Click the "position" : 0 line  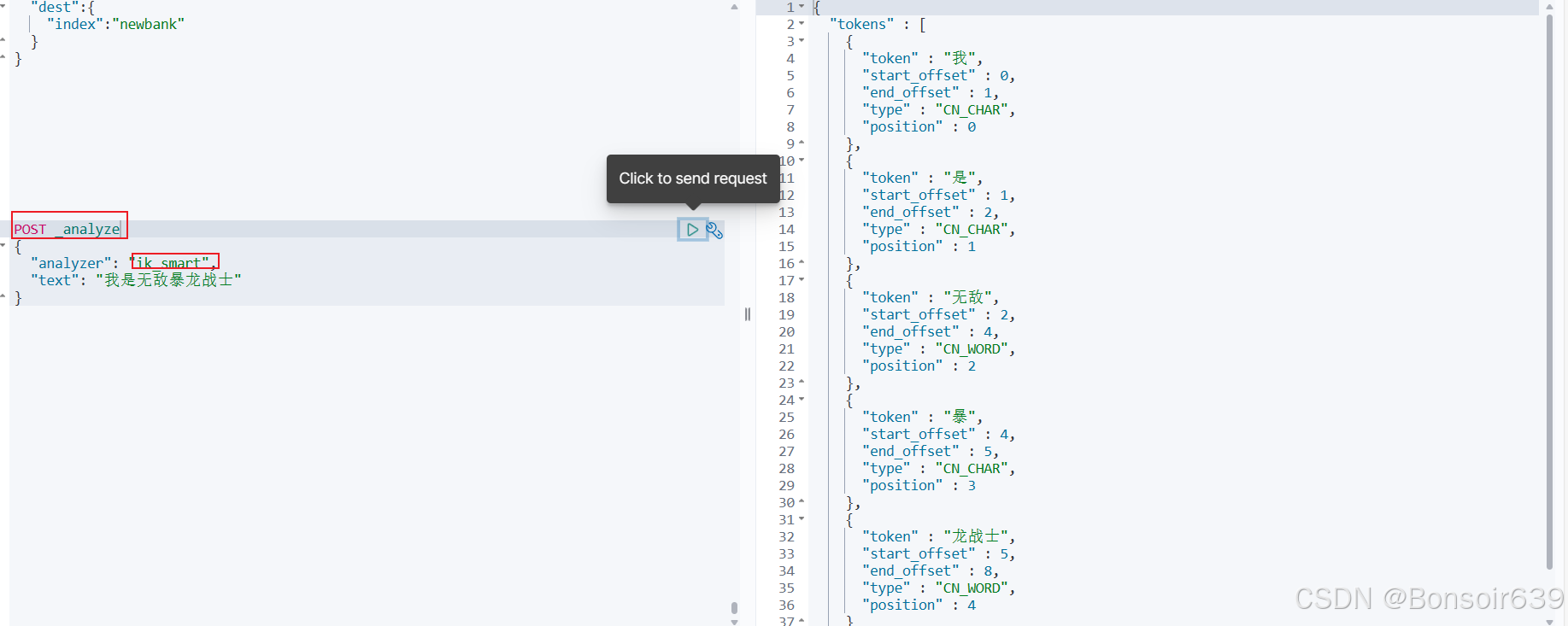coord(919,126)
